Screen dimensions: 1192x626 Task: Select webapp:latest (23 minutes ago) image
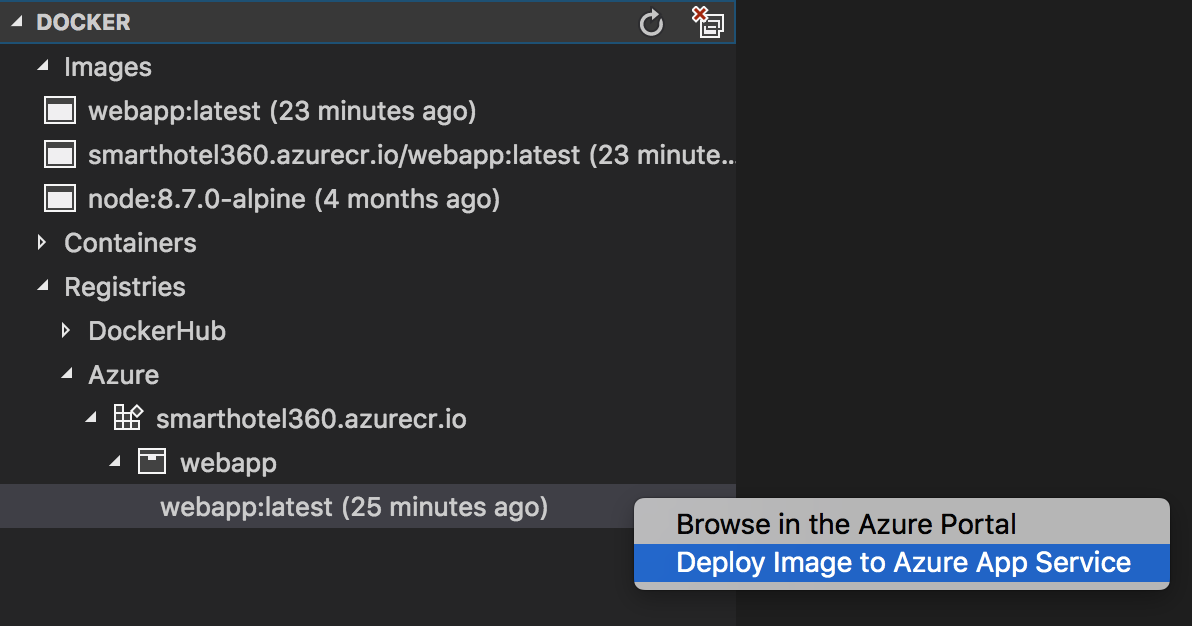pyautogui.click(x=282, y=111)
